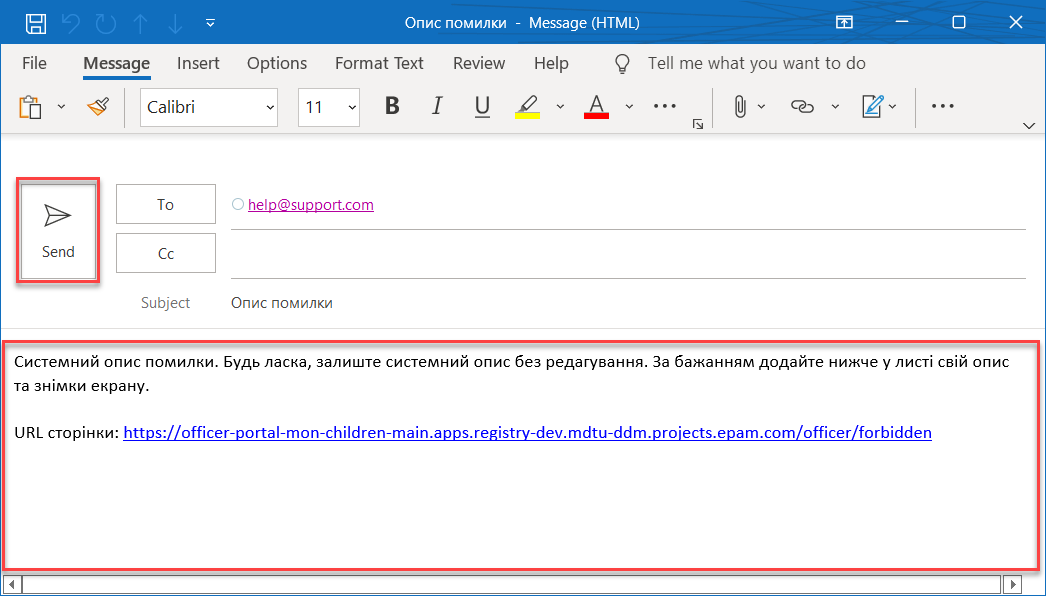Click the Save icon in title bar

click(x=35, y=23)
